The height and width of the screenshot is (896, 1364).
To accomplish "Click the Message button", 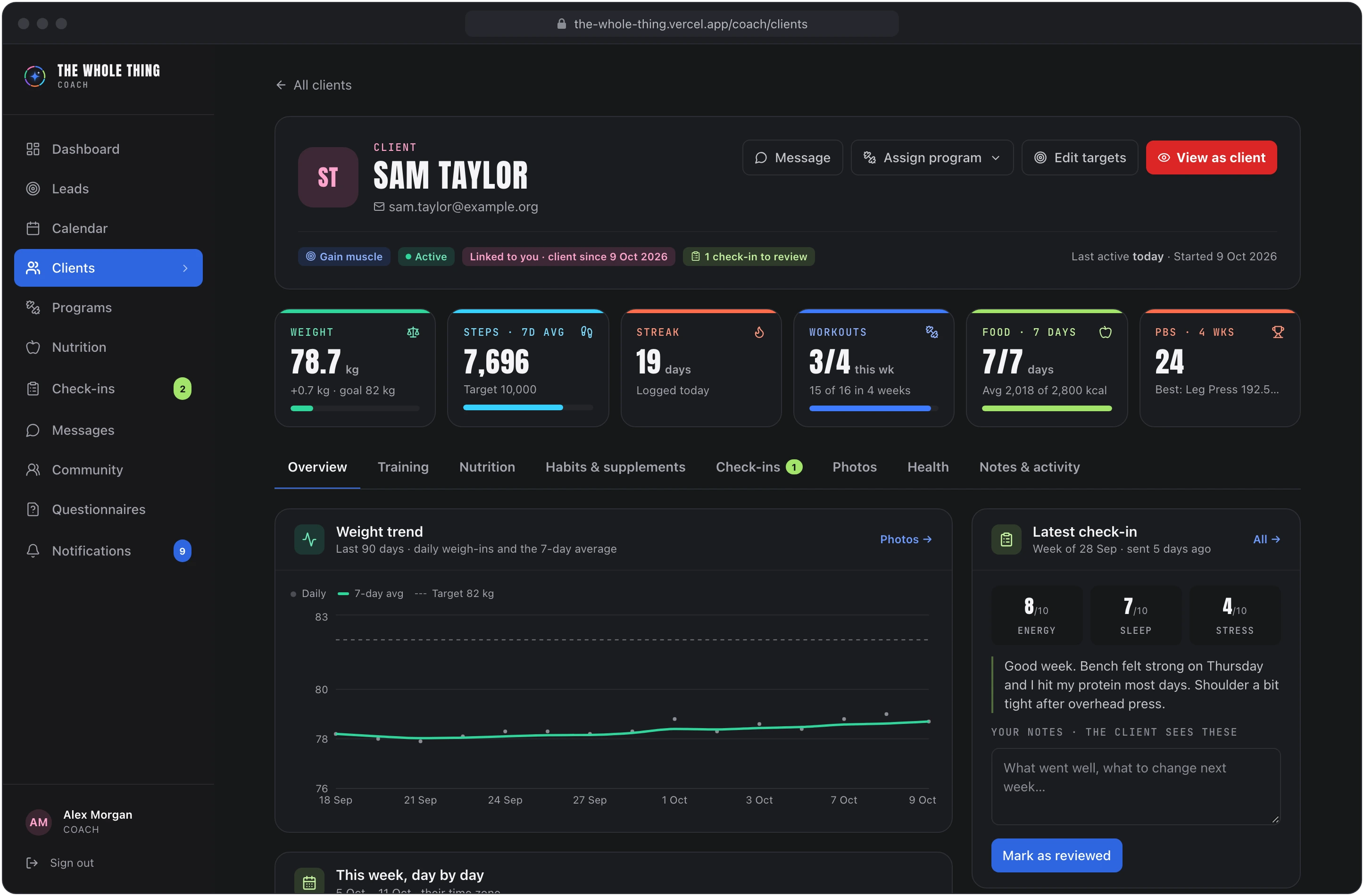I will tap(792, 158).
